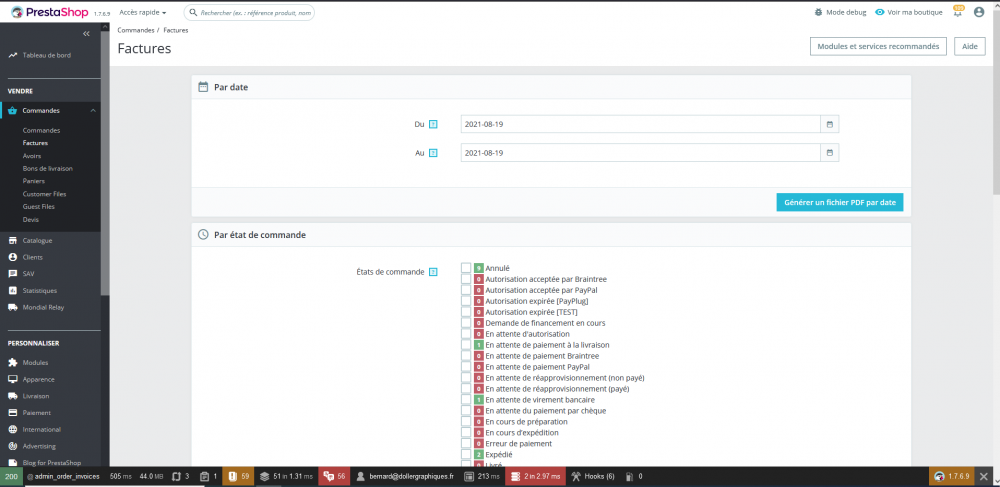Check Demande de financement en cours
Screen dimensions: 1000x487
pos(466,323)
